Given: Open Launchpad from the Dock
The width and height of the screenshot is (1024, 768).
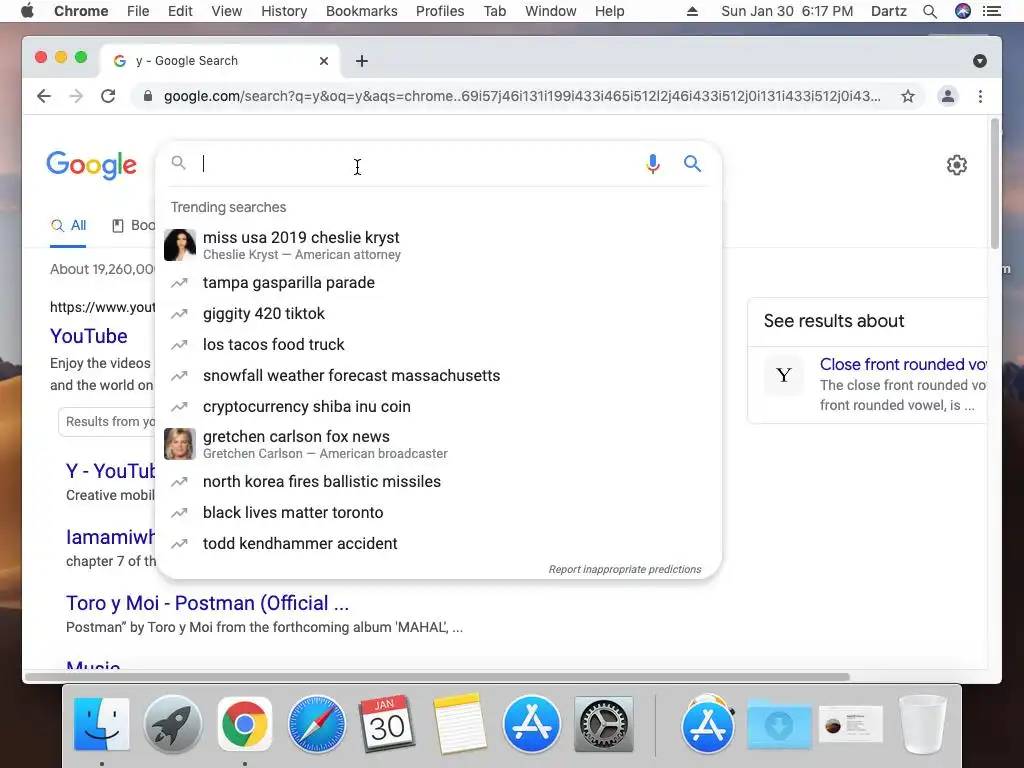Looking at the screenshot, I should pyautogui.click(x=173, y=724).
